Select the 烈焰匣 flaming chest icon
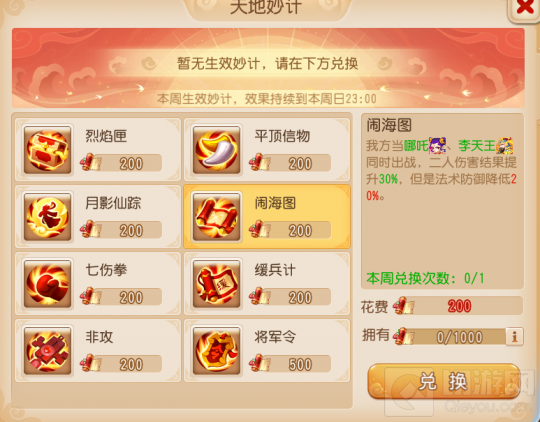The height and width of the screenshot is (422, 540). pos(48,150)
